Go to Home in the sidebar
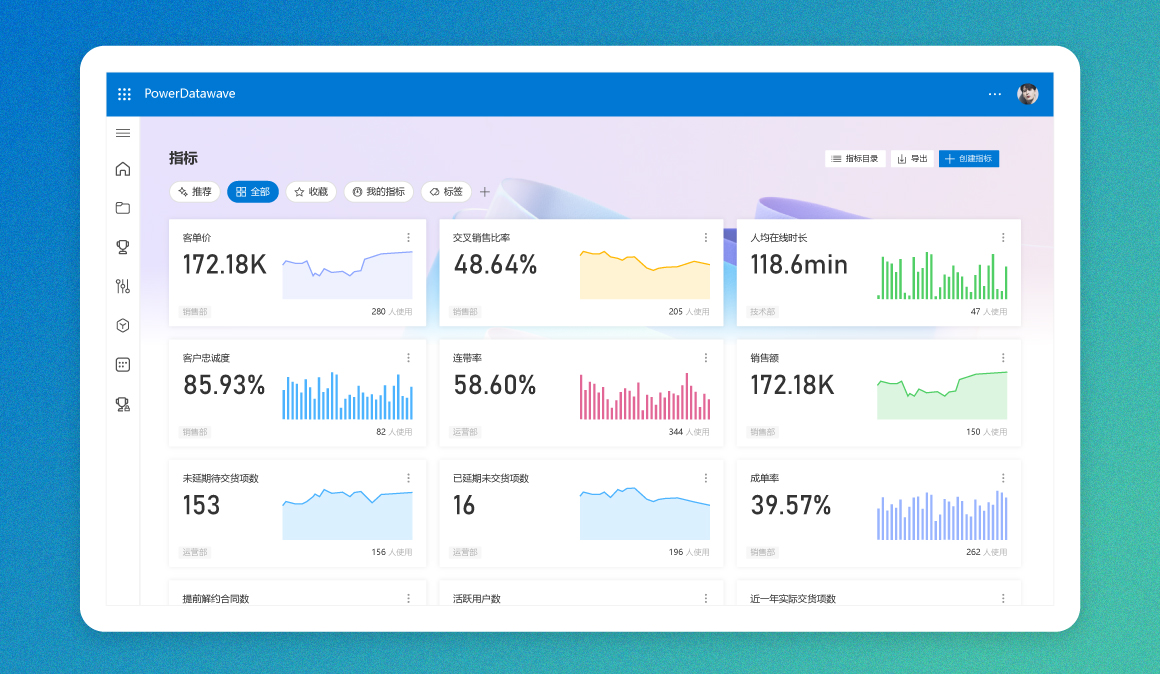This screenshot has height=674, width=1160. pyautogui.click(x=123, y=169)
